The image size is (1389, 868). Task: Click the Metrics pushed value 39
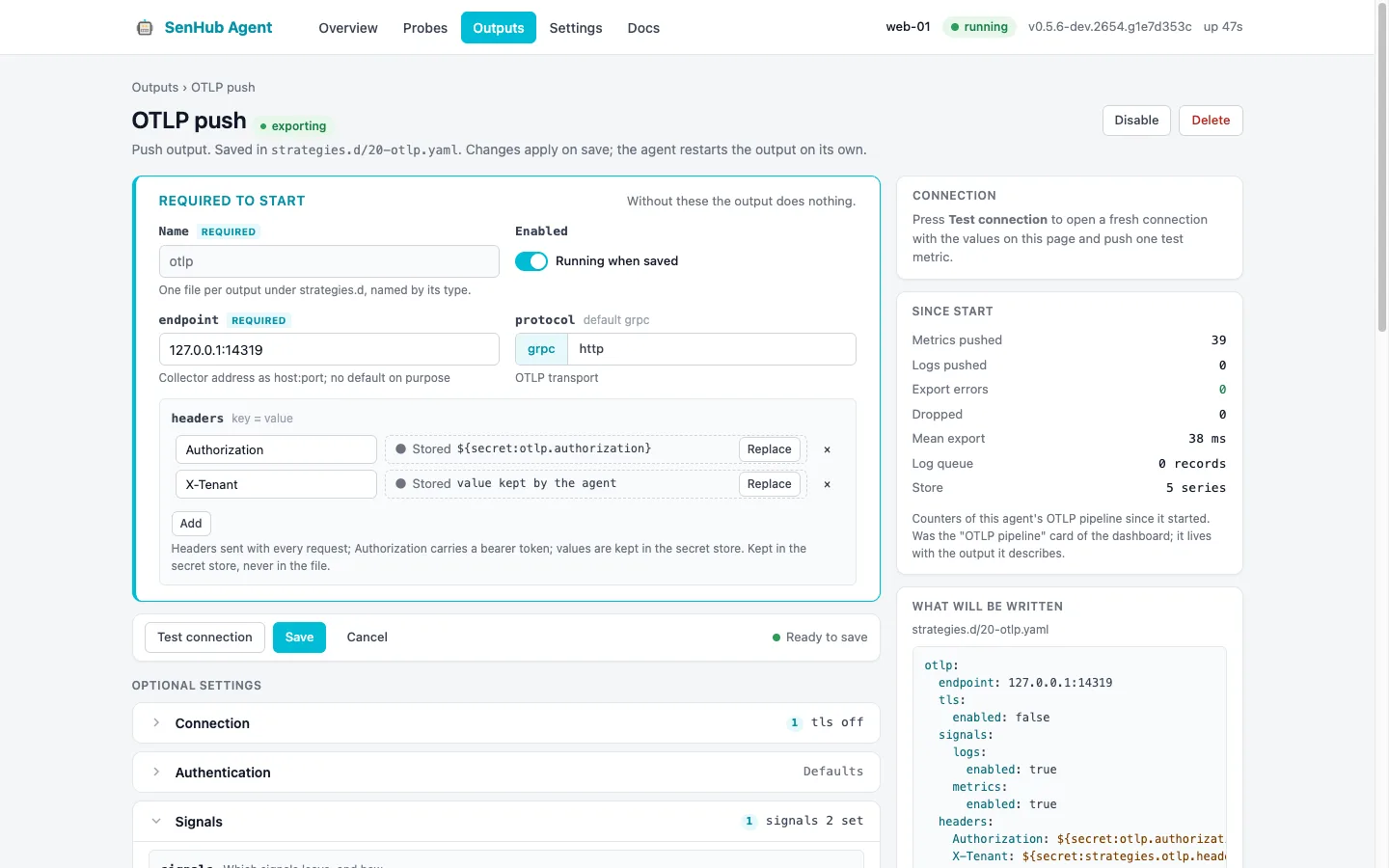point(1218,340)
